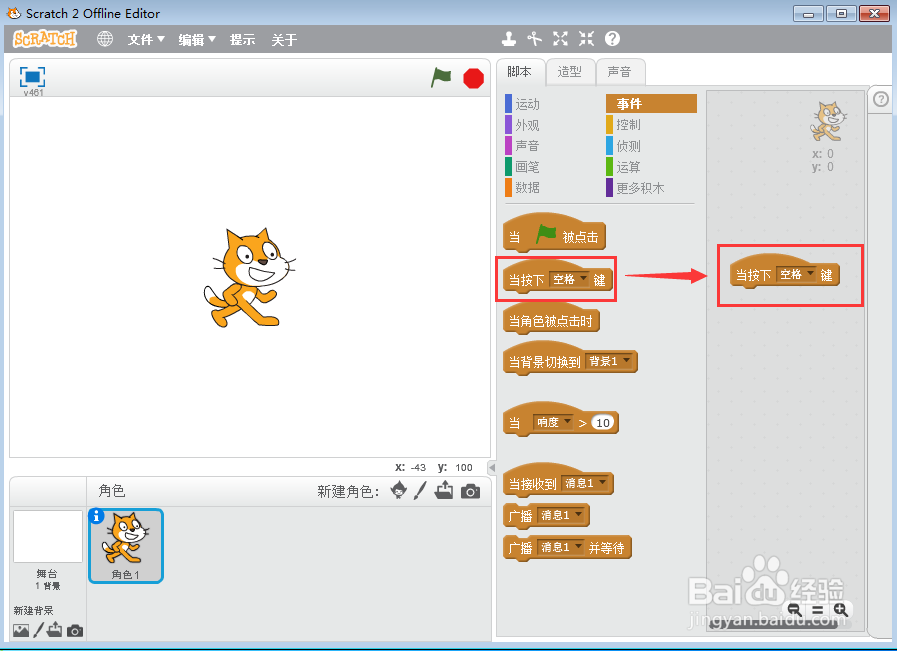Zoom in the scripts area
Screen dimensions: 897x651
pos(840,610)
